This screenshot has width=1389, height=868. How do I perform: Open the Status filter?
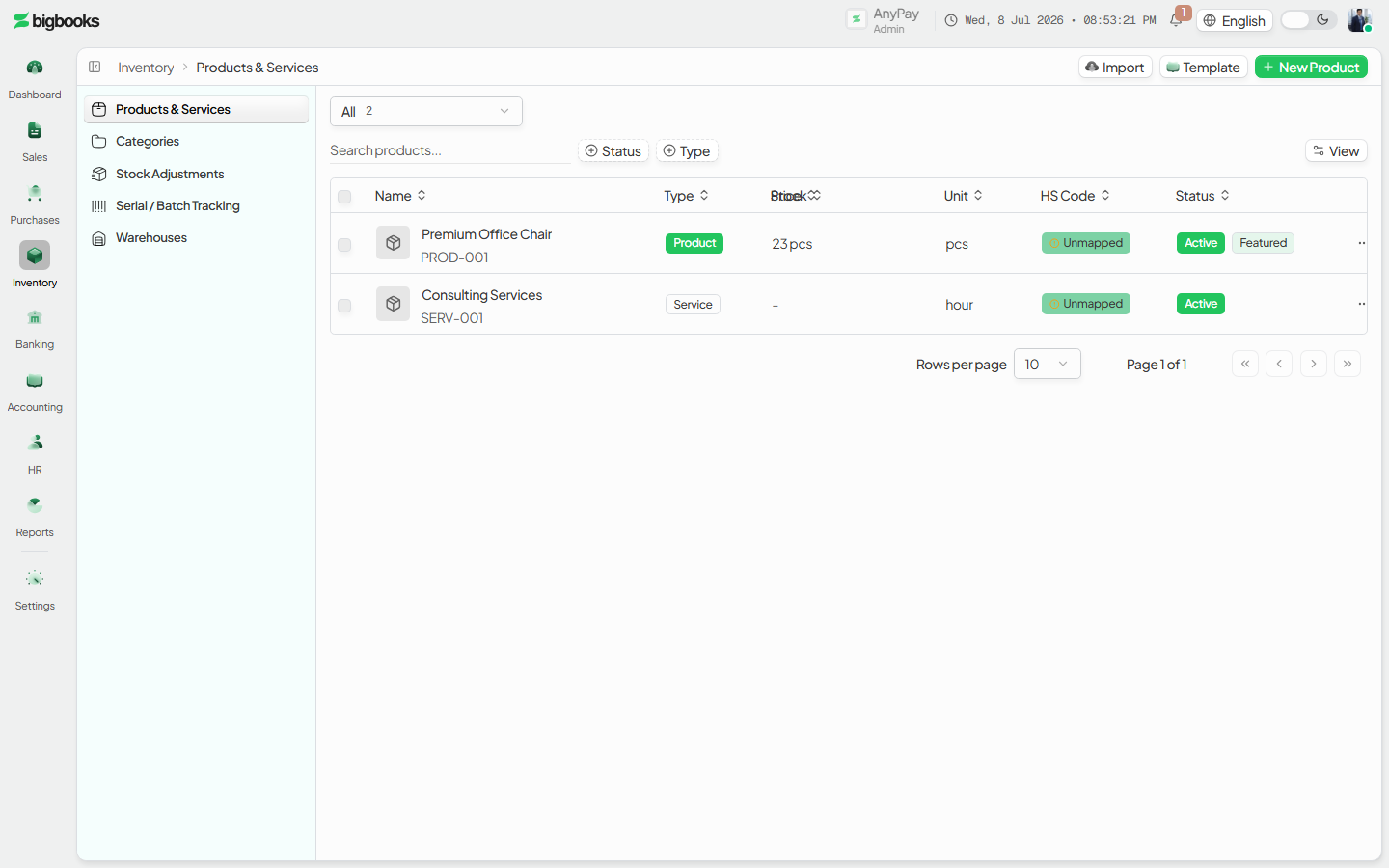click(613, 150)
